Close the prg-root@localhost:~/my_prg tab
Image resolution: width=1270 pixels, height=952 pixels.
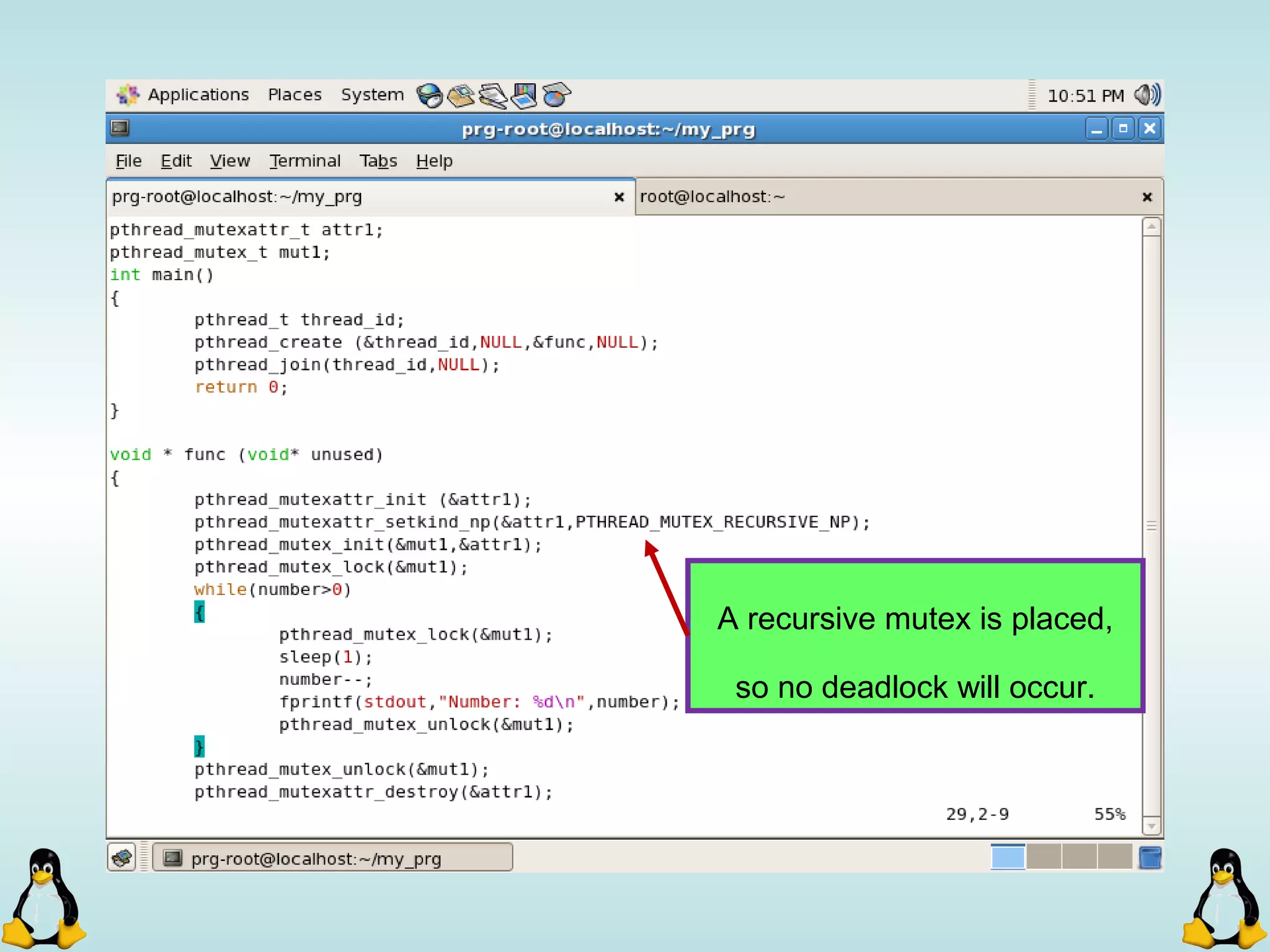(x=619, y=197)
